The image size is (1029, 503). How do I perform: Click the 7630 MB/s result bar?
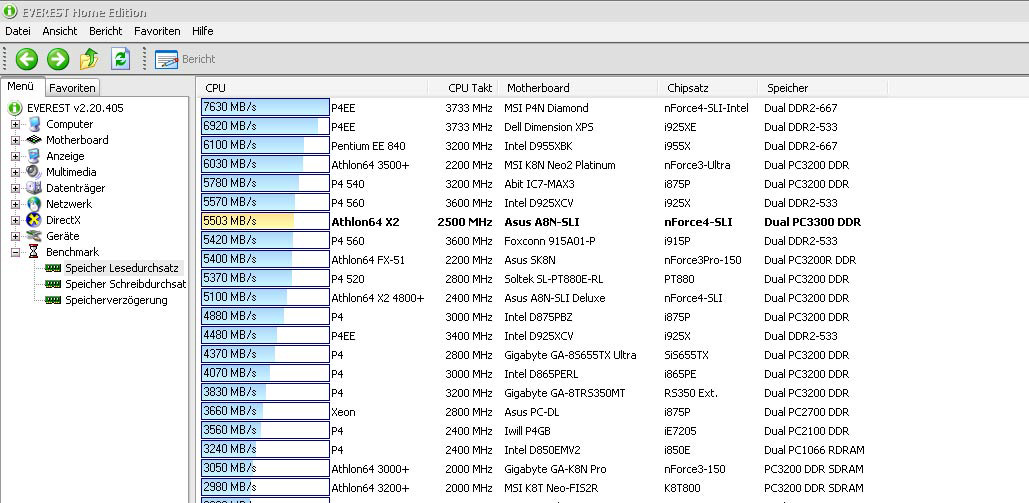click(x=265, y=108)
